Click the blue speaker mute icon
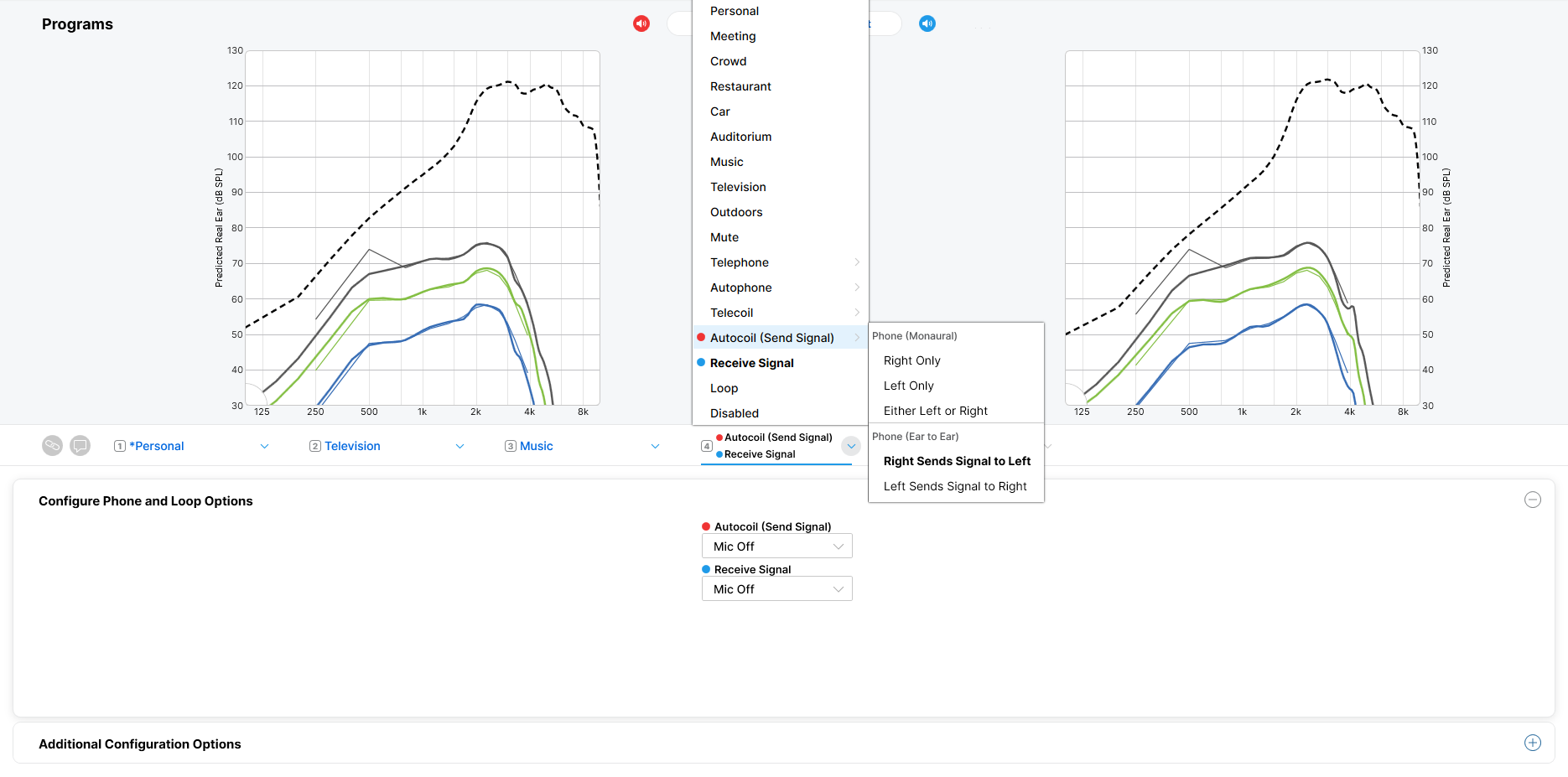This screenshot has height=777, width=1568. (927, 23)
